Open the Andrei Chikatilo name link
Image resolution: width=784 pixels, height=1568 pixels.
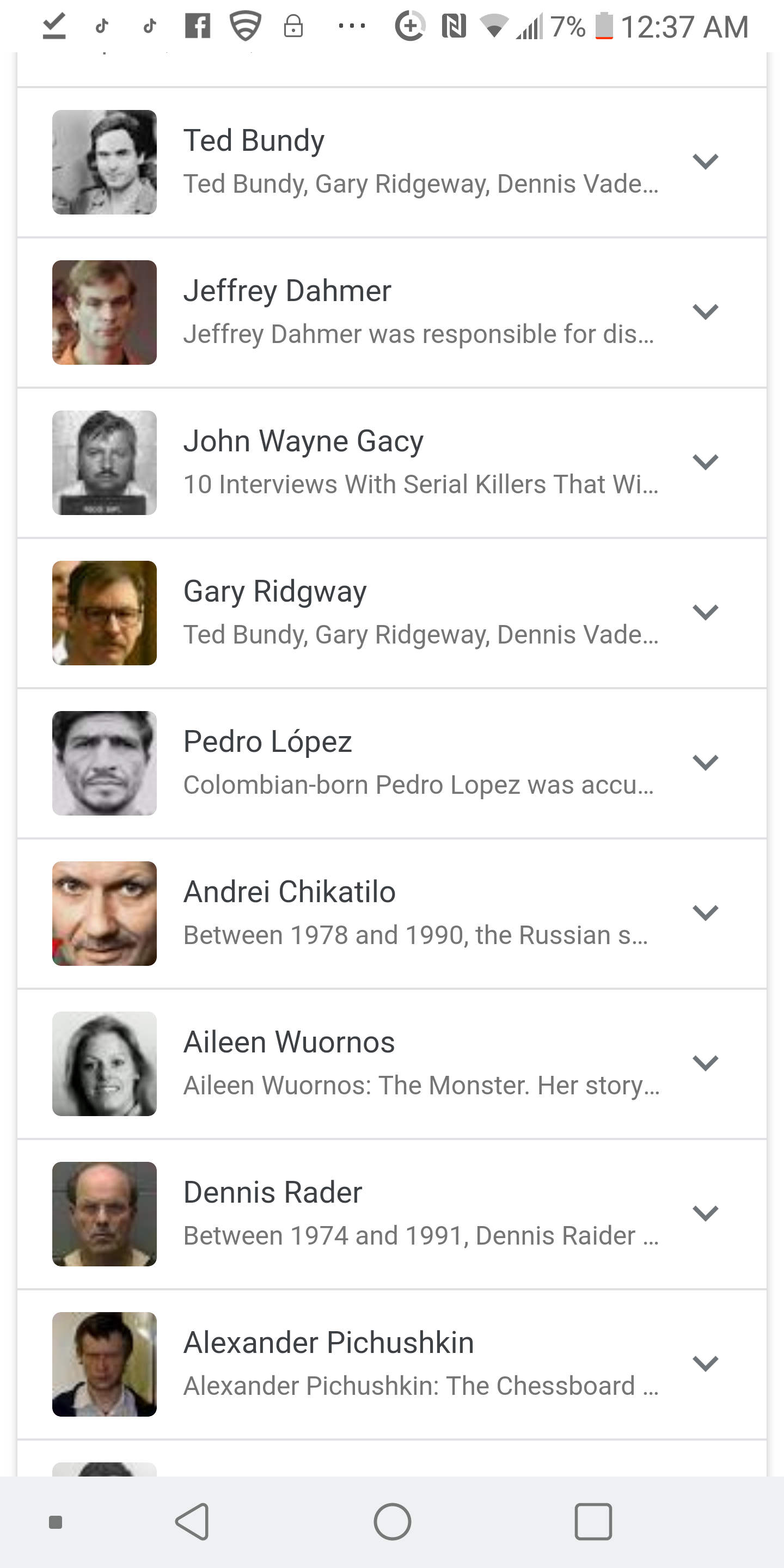coord(290,892)
